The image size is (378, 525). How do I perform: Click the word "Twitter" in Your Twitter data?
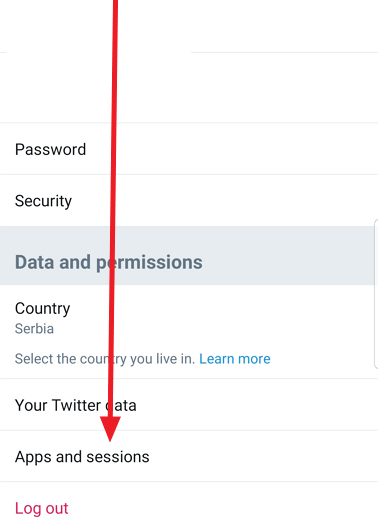point(76,405)
